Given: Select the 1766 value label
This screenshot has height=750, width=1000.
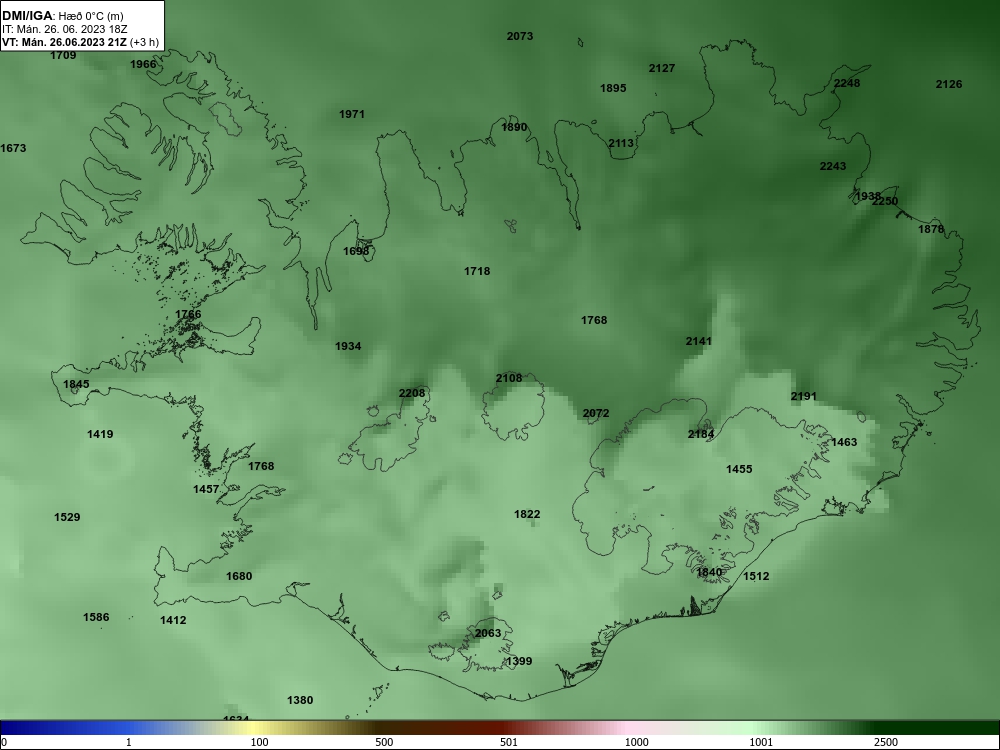Looking at the screenshot, I should point(188,314).
